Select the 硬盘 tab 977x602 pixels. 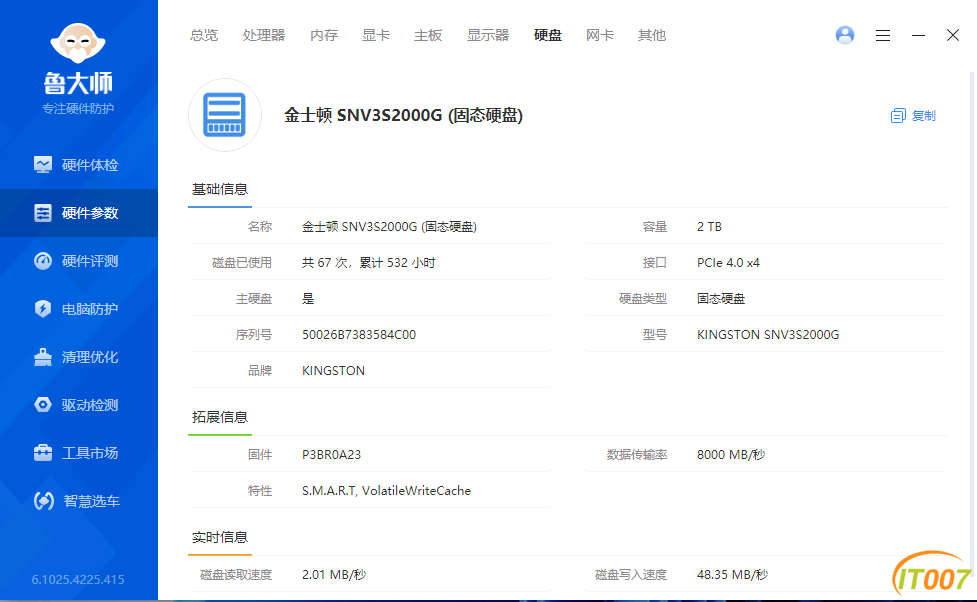coord(548,36)
